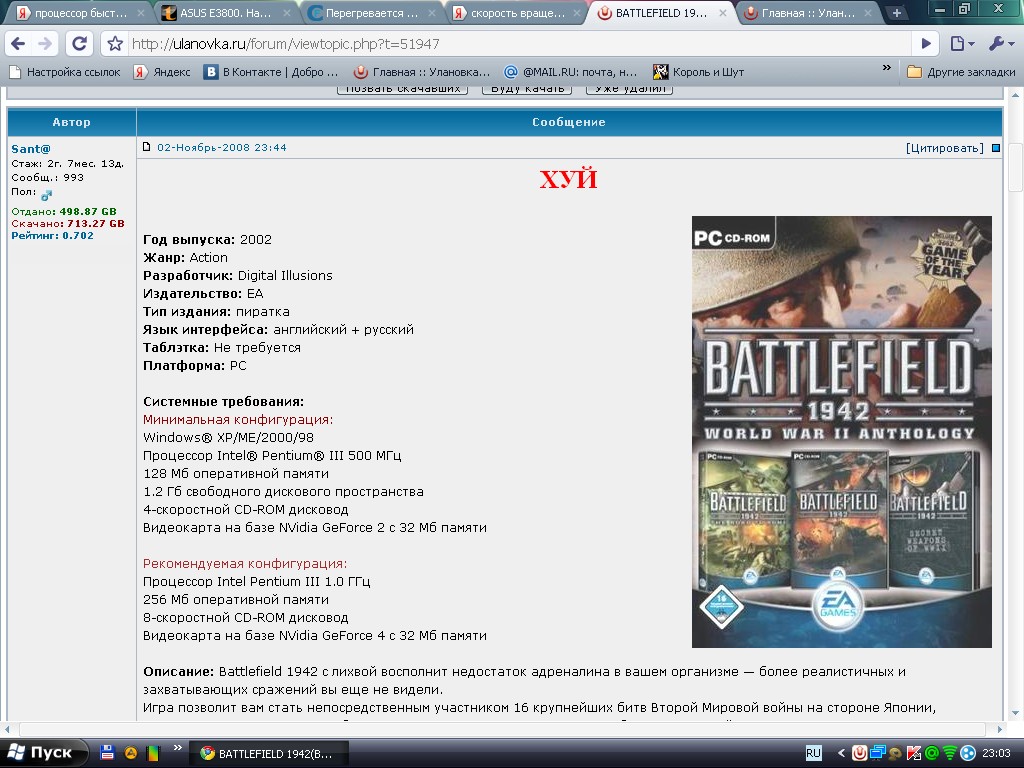
Task: Click the 23:03 system clock
Action: click(x=996, y=753)
